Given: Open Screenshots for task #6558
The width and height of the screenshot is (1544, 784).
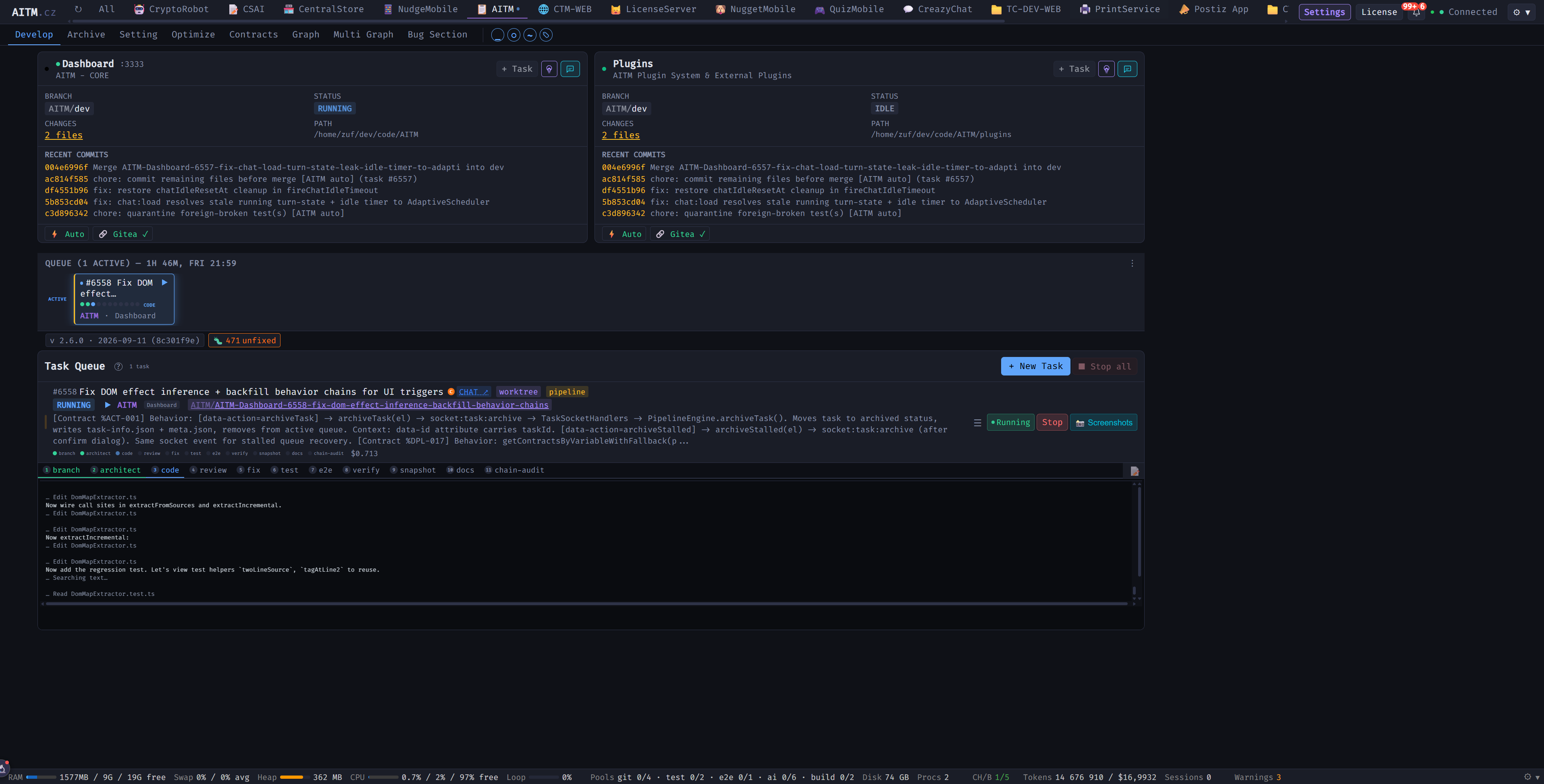Looking at the screenshot, I should tap(1103, 422).
